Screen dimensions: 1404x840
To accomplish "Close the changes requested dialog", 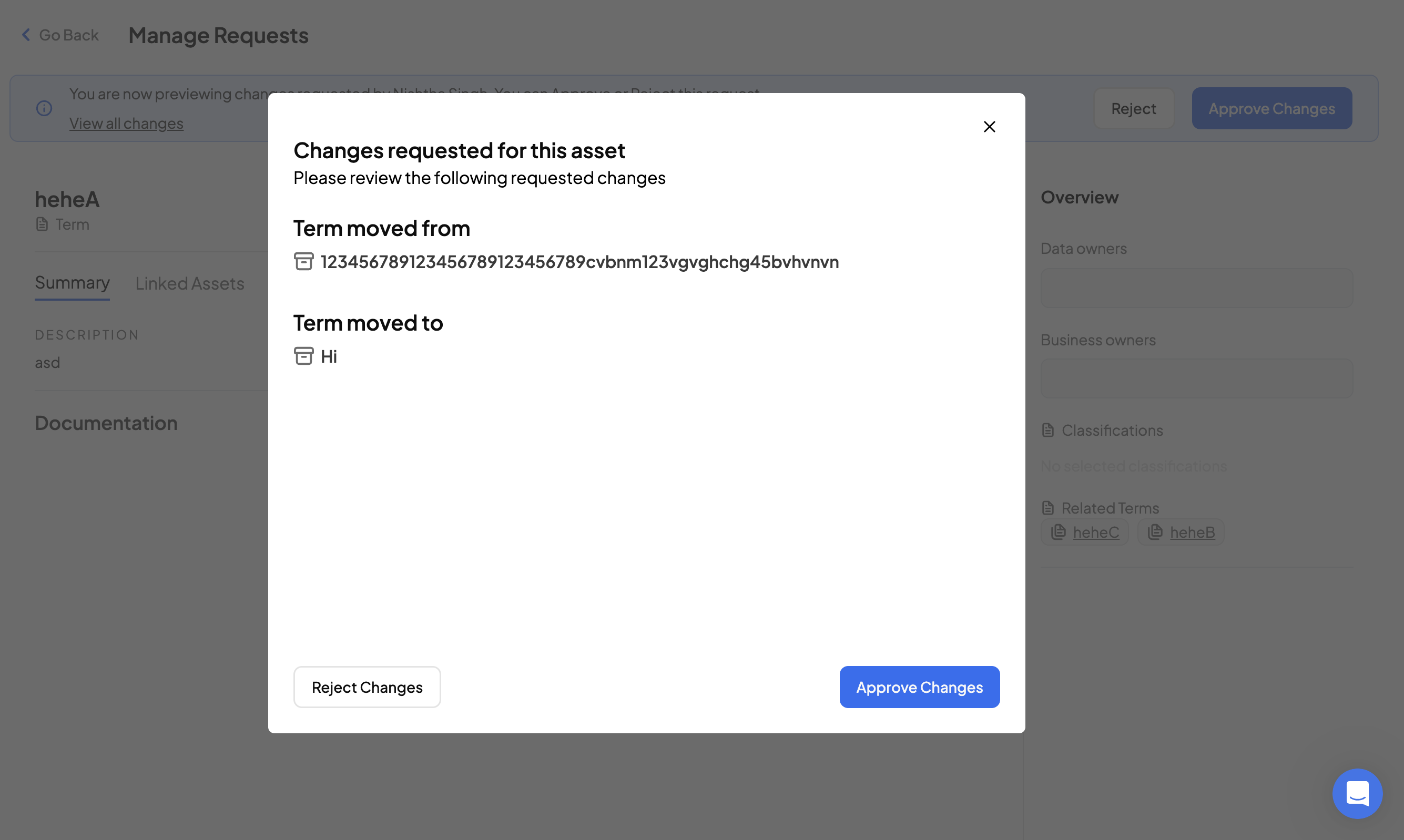I will (x=989, y=127).
